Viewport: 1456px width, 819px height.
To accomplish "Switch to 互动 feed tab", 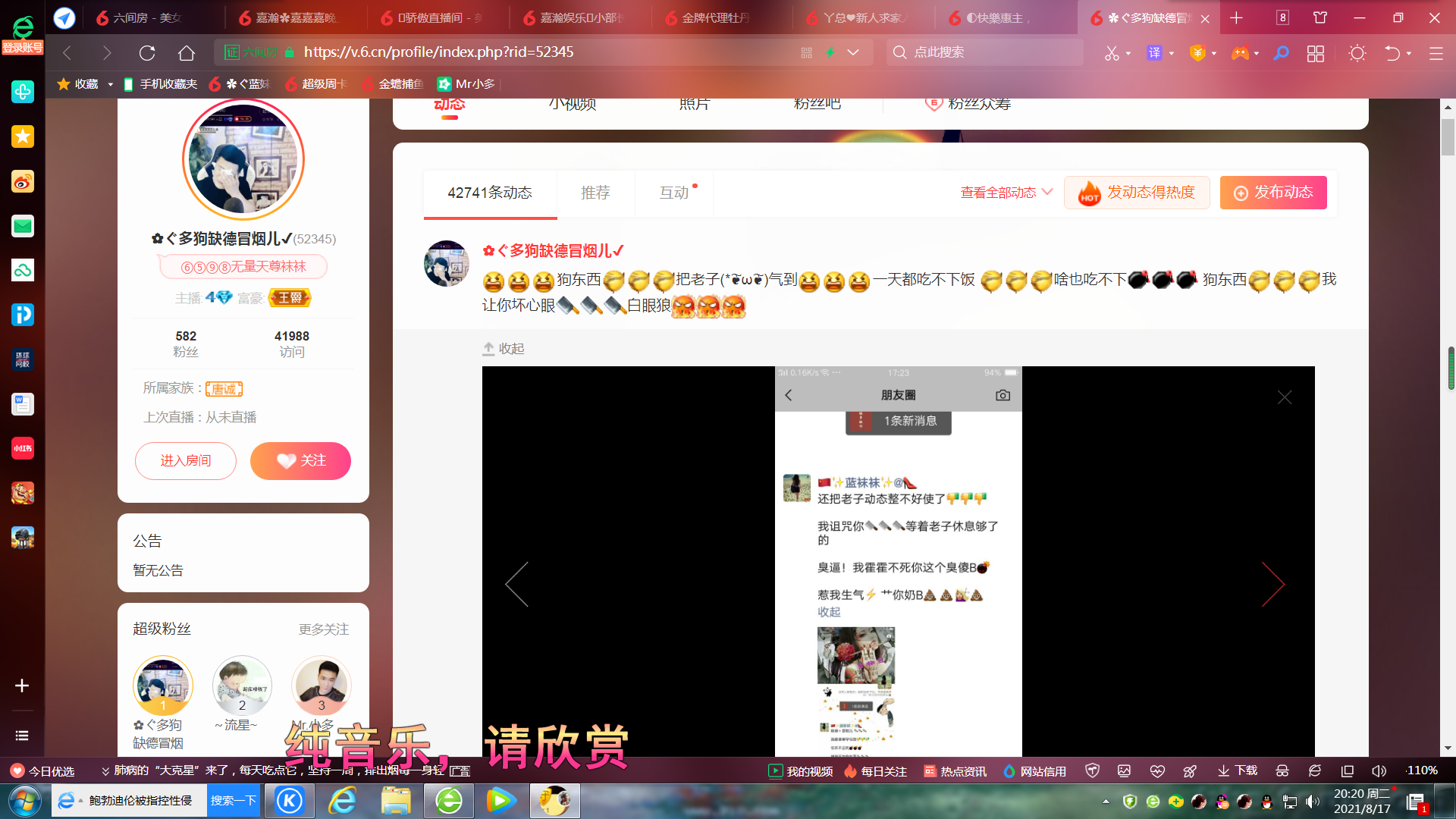I will [674, 193].
